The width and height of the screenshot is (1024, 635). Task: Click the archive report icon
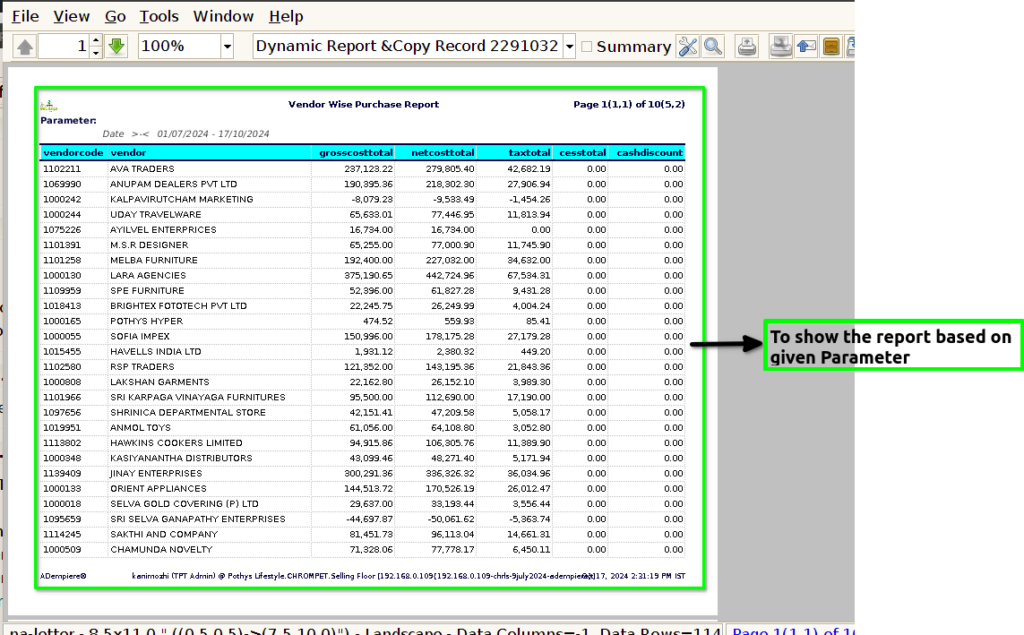(831, 46)
